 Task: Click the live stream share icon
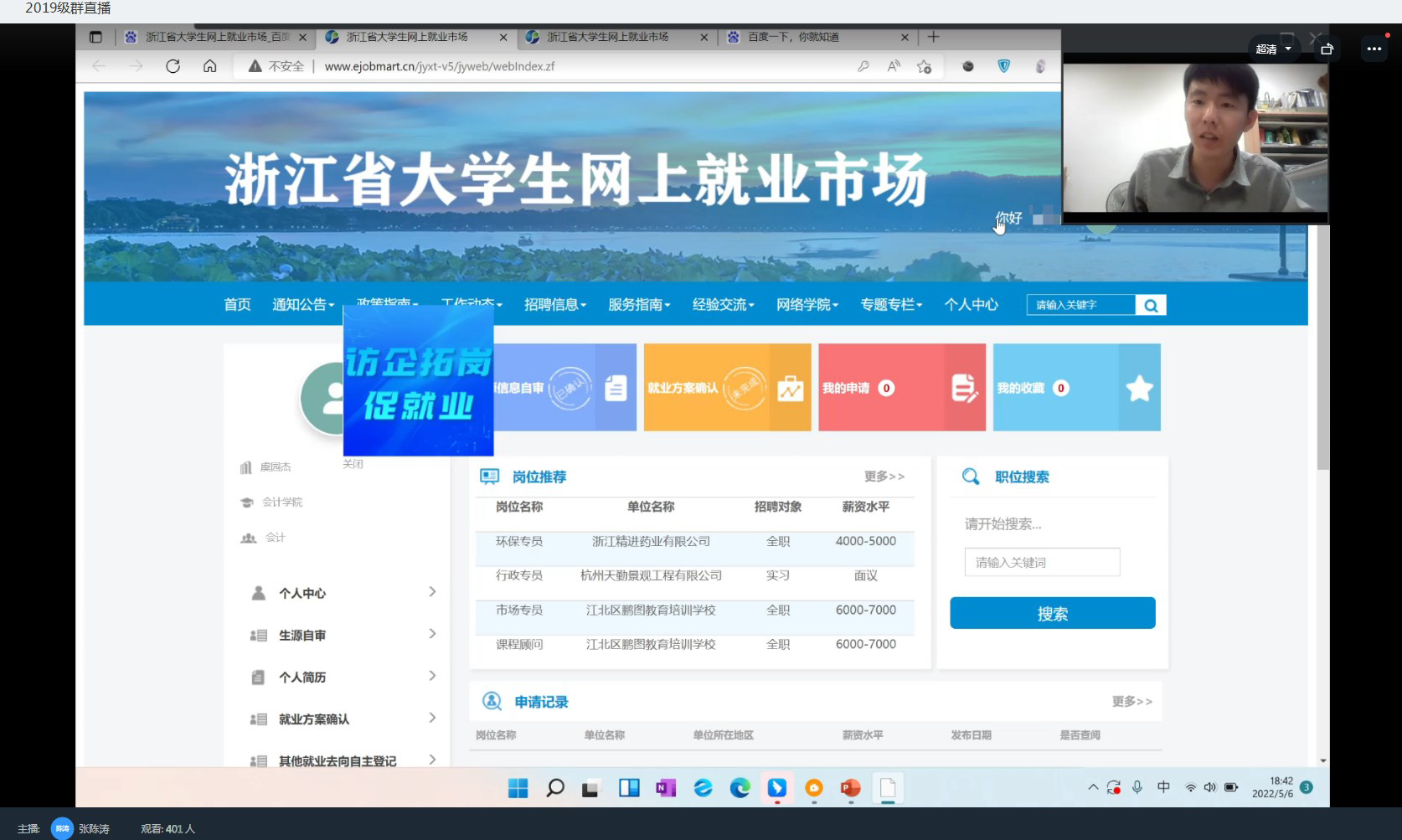(x=1327, y=49)
